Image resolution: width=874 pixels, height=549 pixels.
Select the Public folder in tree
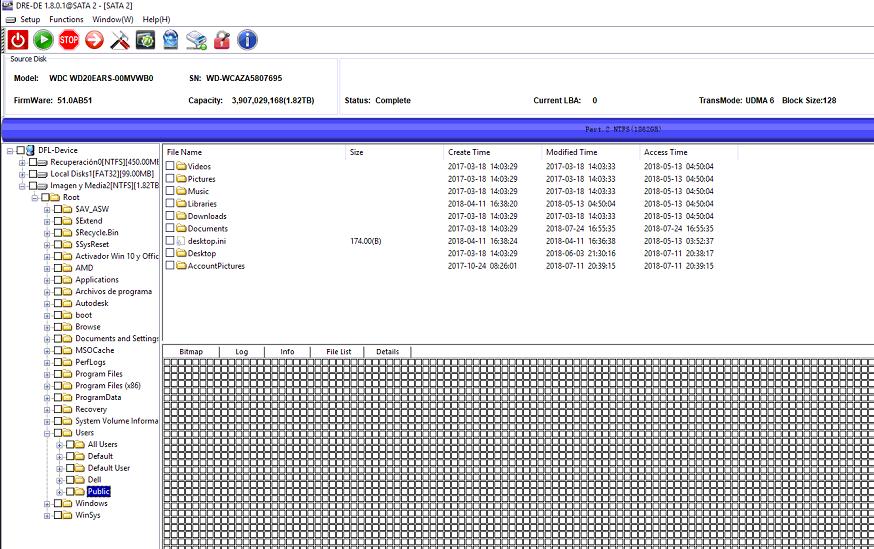99,492
